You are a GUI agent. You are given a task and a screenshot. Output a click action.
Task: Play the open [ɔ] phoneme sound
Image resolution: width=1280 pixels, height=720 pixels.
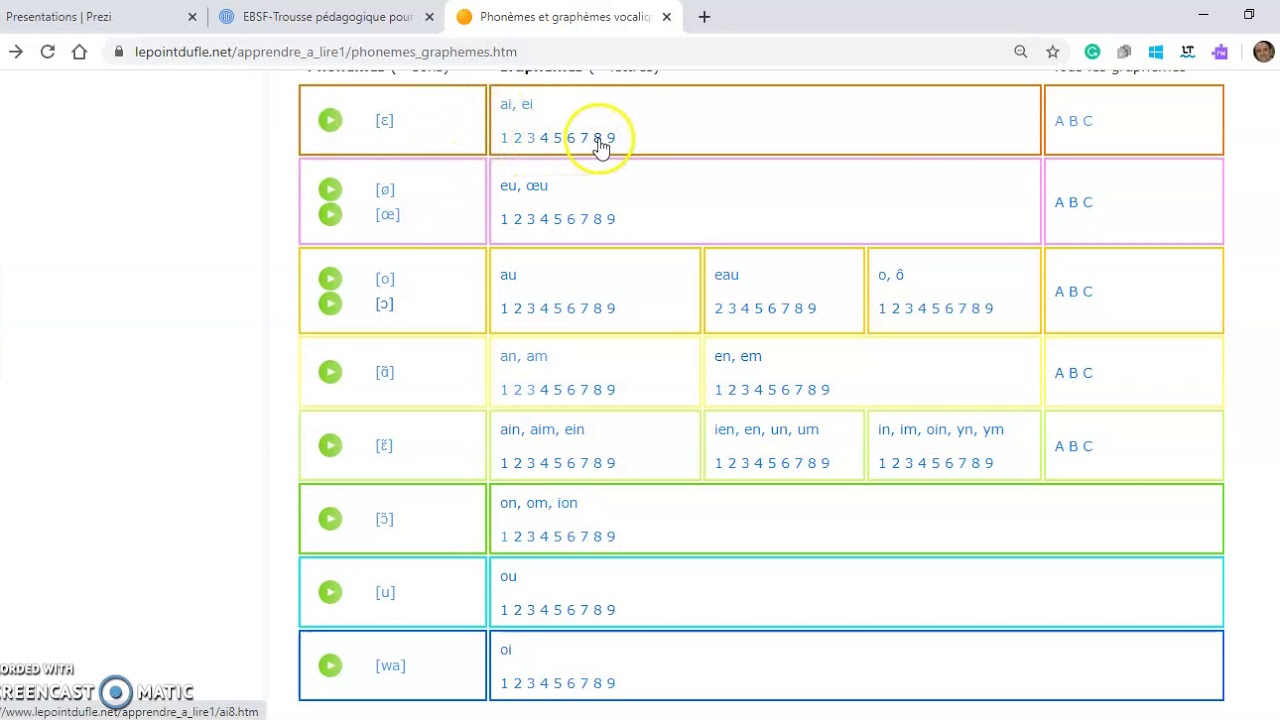pos(330,303)
